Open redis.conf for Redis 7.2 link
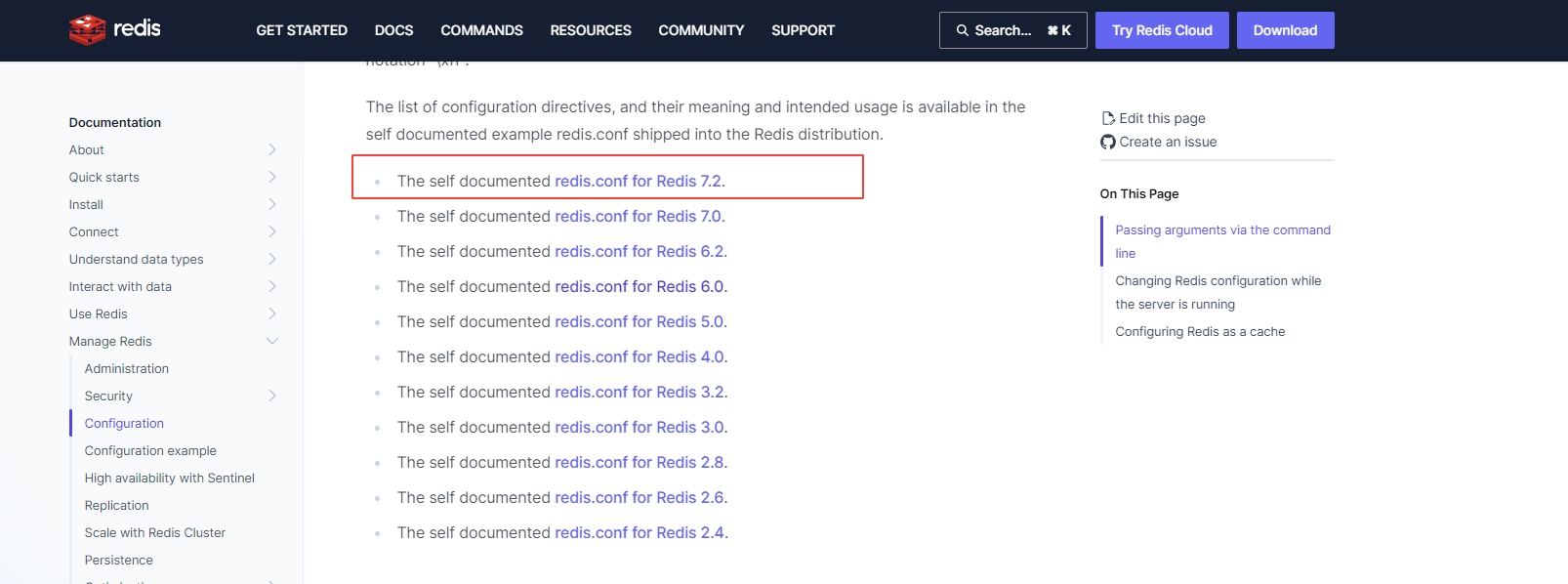Viewport: 1568px width, 584px height. [x=639, y=181]
